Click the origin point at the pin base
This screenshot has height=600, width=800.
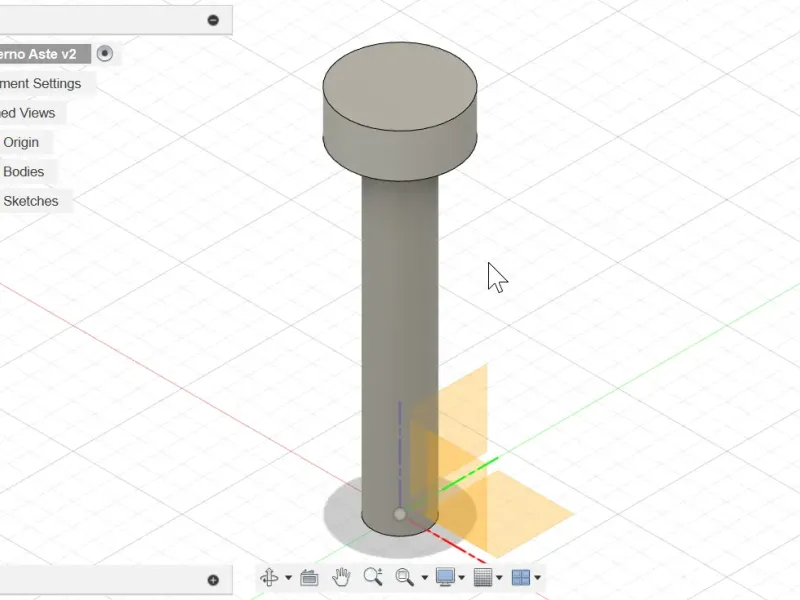coord(399,514)
